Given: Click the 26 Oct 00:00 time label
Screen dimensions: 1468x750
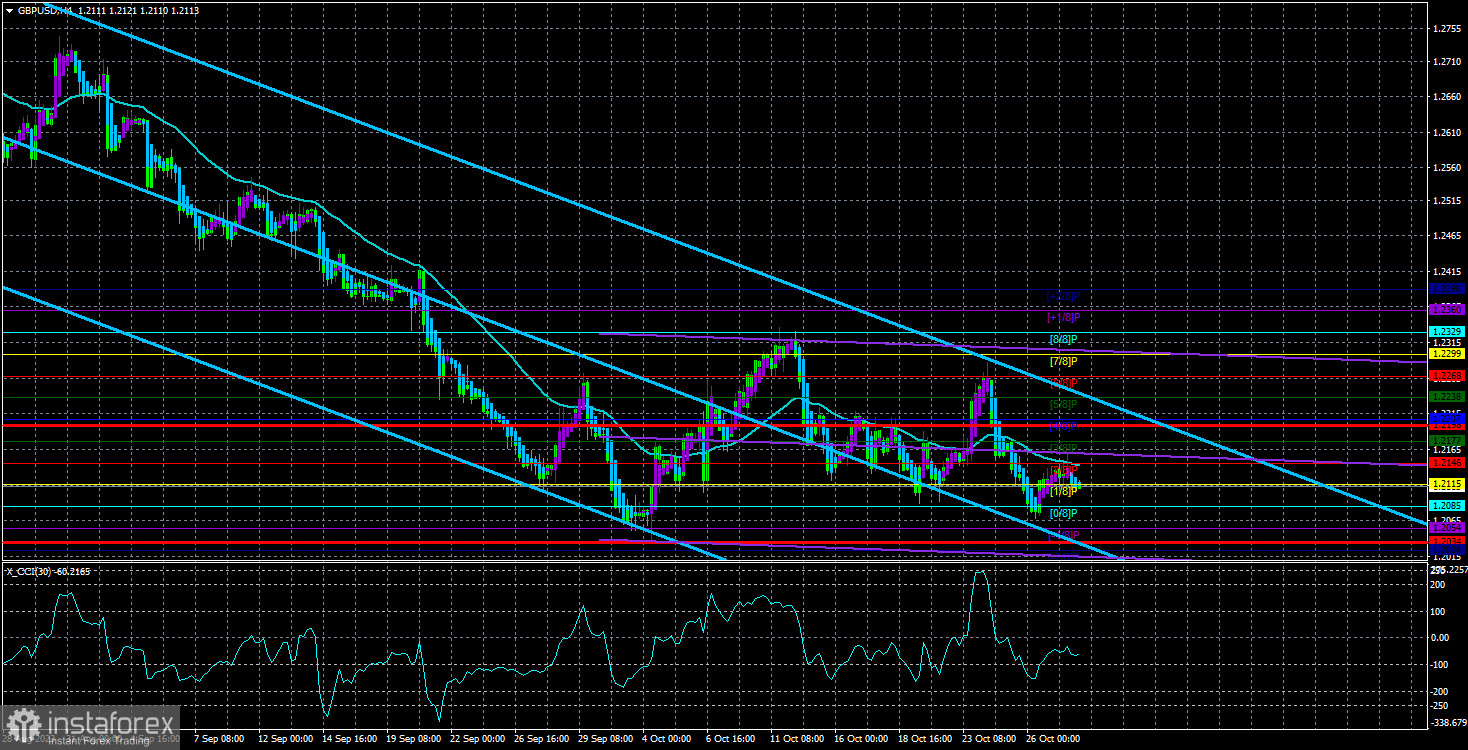Looking at the screenshot, I should [x=1055, y=739].
